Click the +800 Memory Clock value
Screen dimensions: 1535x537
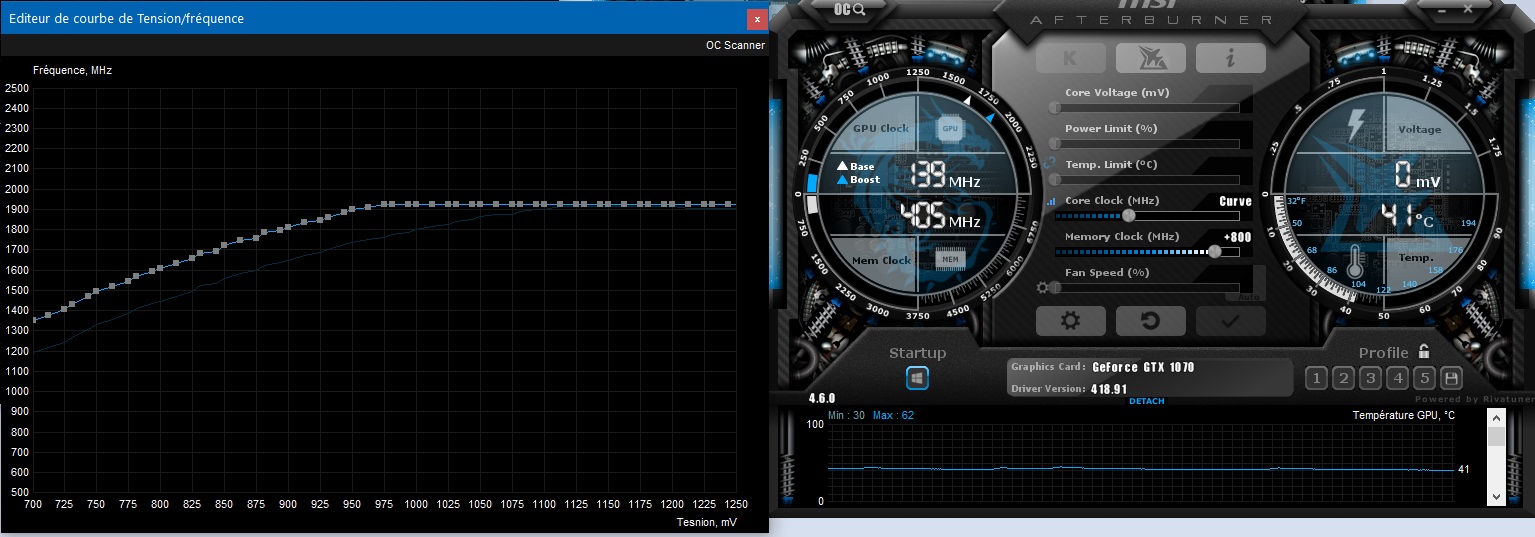coord(1237,237)
